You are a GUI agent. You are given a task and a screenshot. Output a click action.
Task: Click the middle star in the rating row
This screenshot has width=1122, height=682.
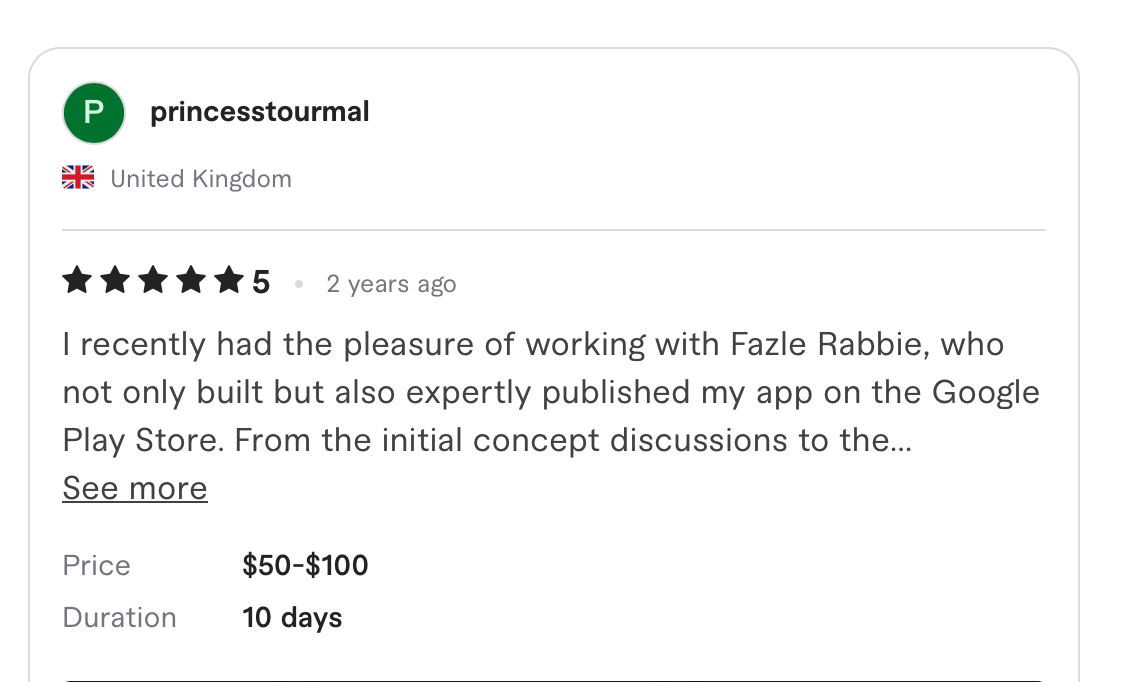pos(155,281)
